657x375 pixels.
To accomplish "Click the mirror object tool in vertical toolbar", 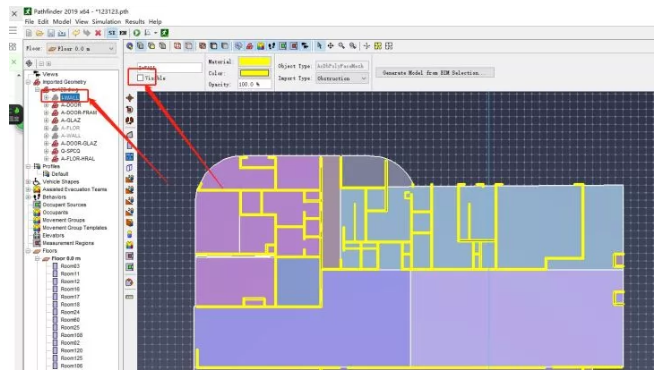I will [129, 121].
